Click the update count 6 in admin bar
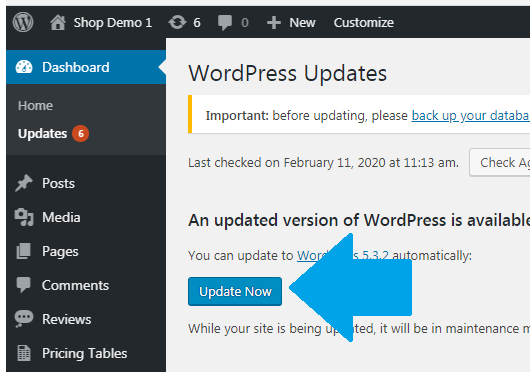Screen dimensions: 530x372 (197, 23)
